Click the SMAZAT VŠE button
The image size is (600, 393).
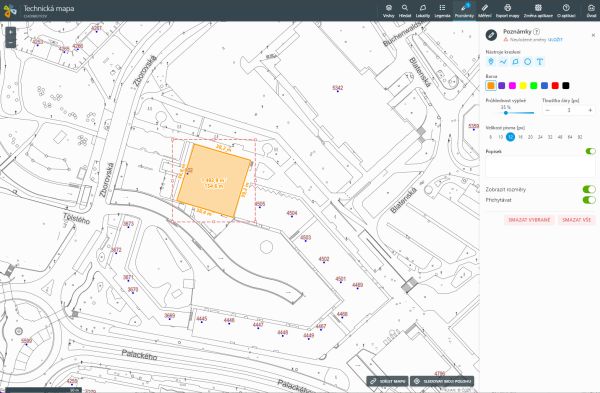point(576,220)
